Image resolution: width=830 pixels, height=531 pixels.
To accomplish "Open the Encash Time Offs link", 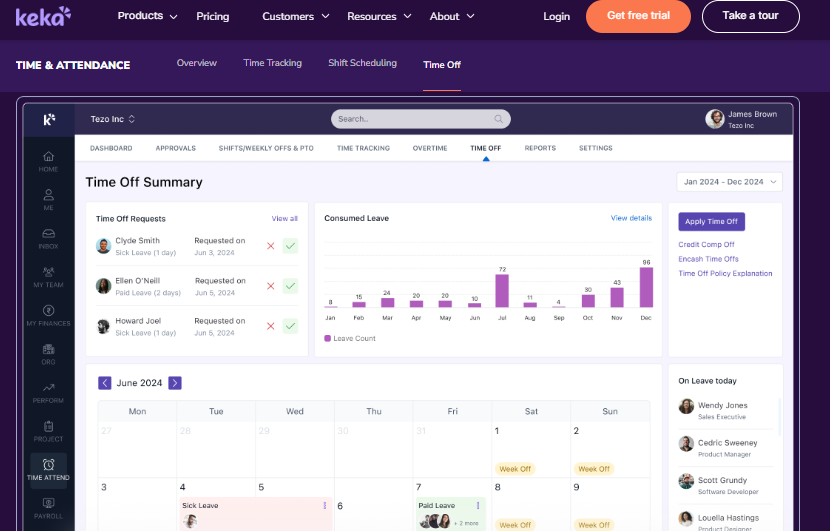I will coord(708,259).
